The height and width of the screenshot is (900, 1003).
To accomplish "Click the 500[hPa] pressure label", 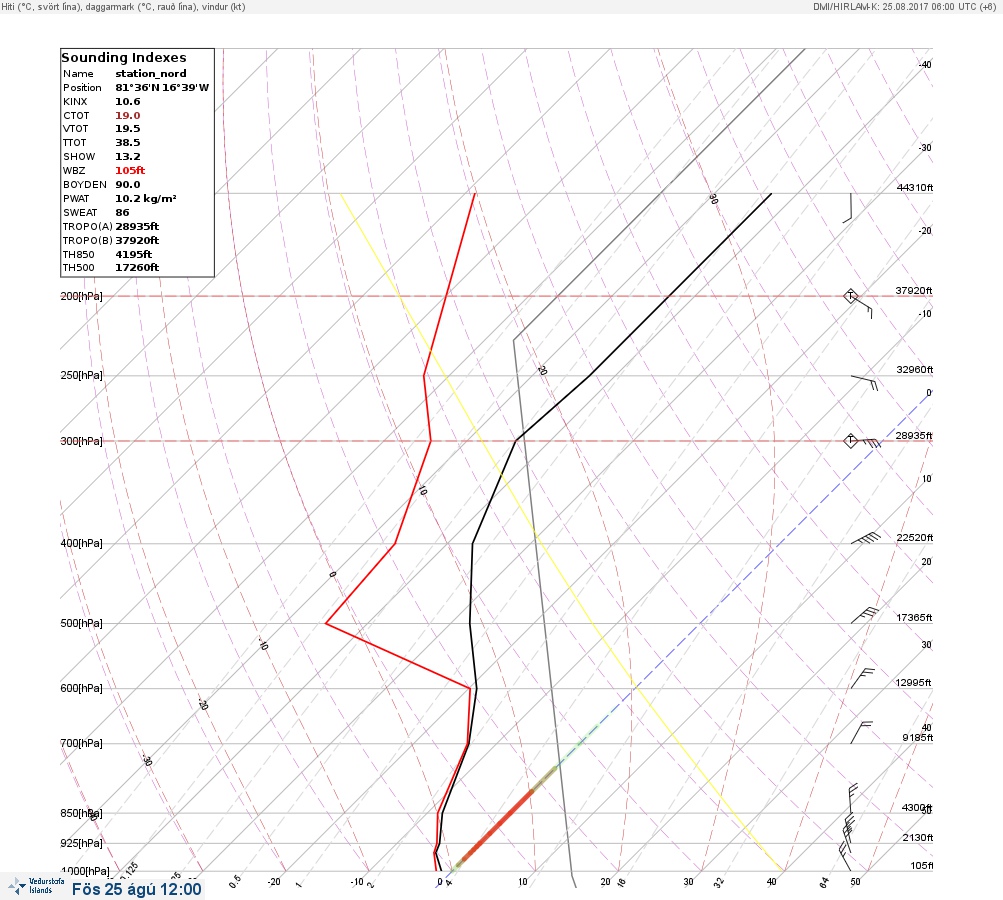I will [x=81, y=623].
